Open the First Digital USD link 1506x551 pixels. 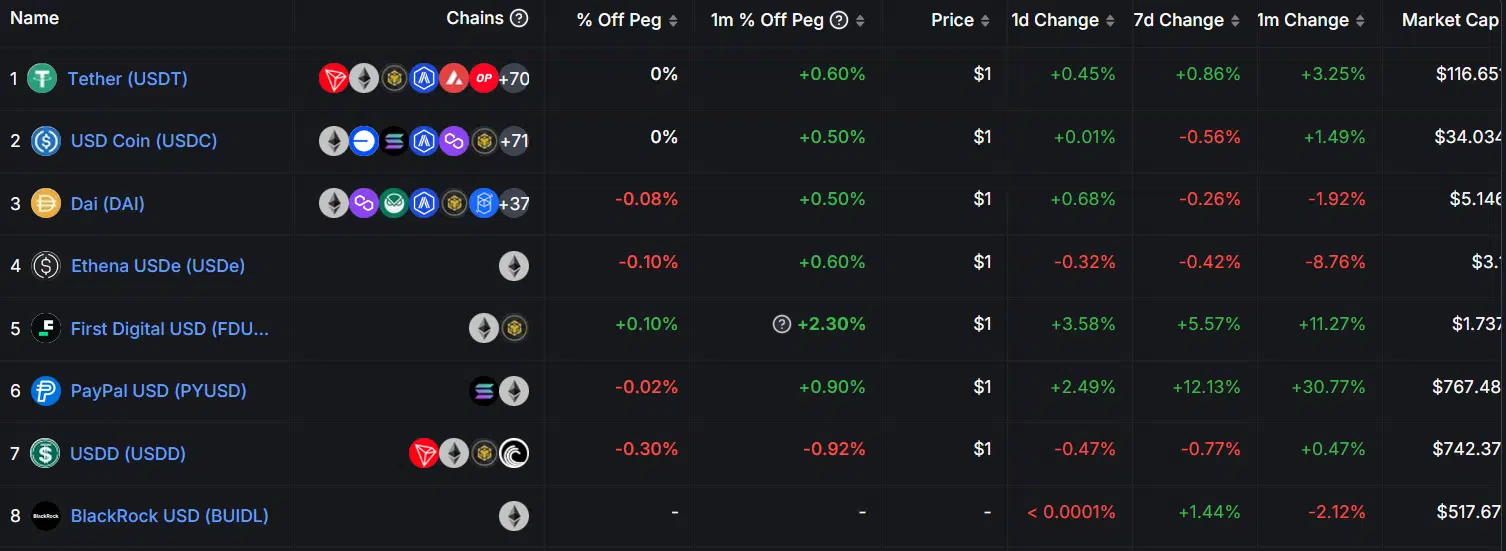click(169, 328)
